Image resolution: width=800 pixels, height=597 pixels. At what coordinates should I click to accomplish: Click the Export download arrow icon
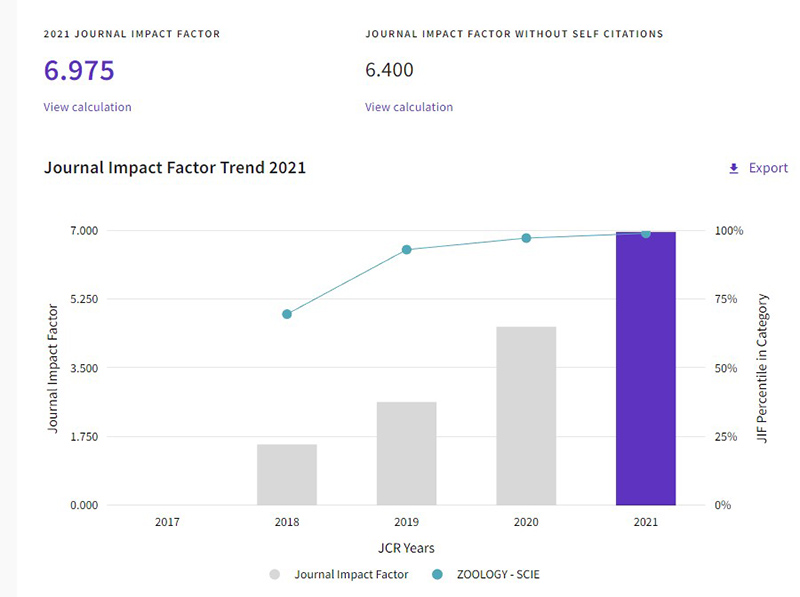[x=733, y=169]
